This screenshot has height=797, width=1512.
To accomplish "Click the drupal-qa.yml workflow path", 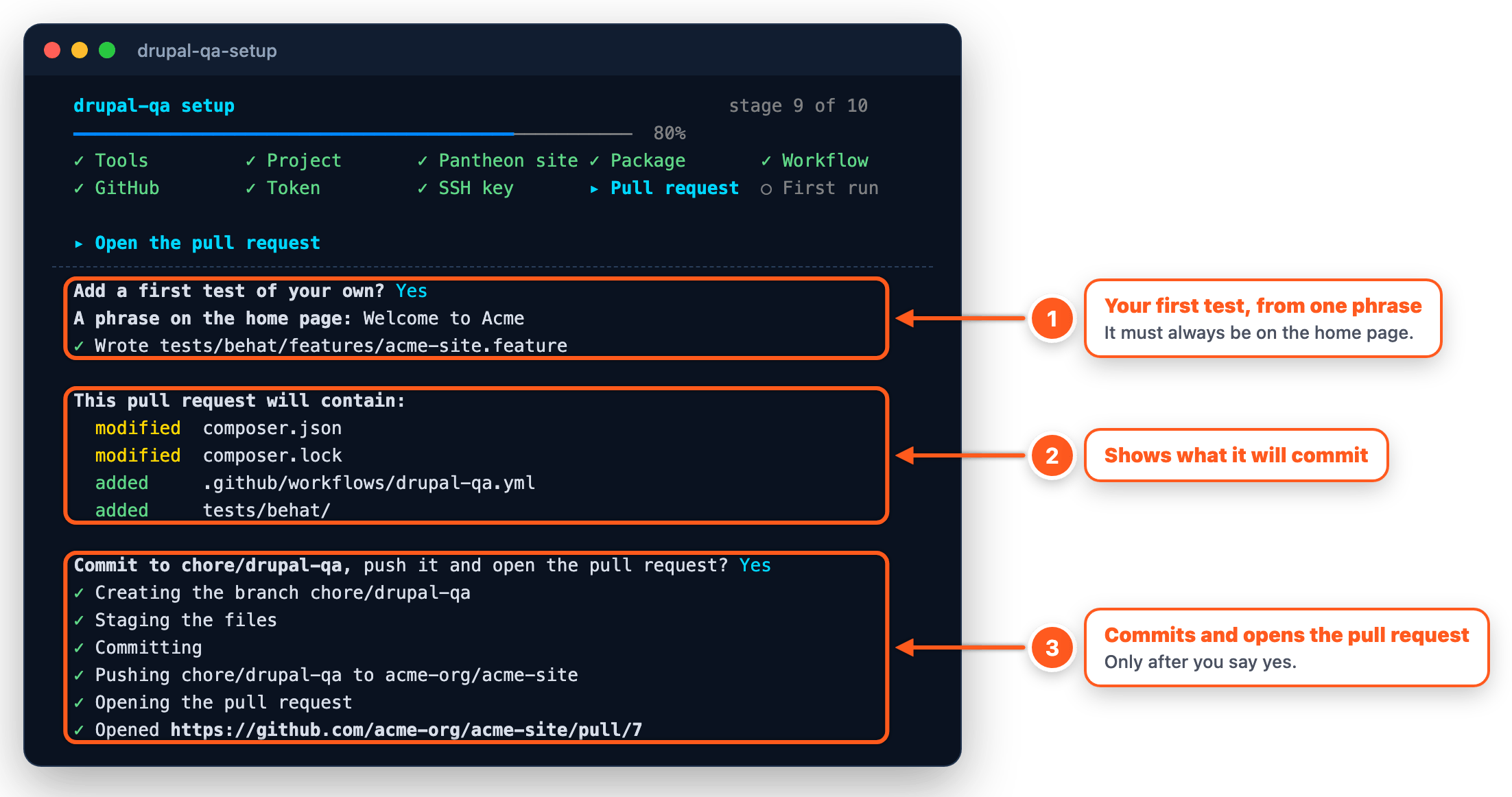I will click(x=369, y=483).
